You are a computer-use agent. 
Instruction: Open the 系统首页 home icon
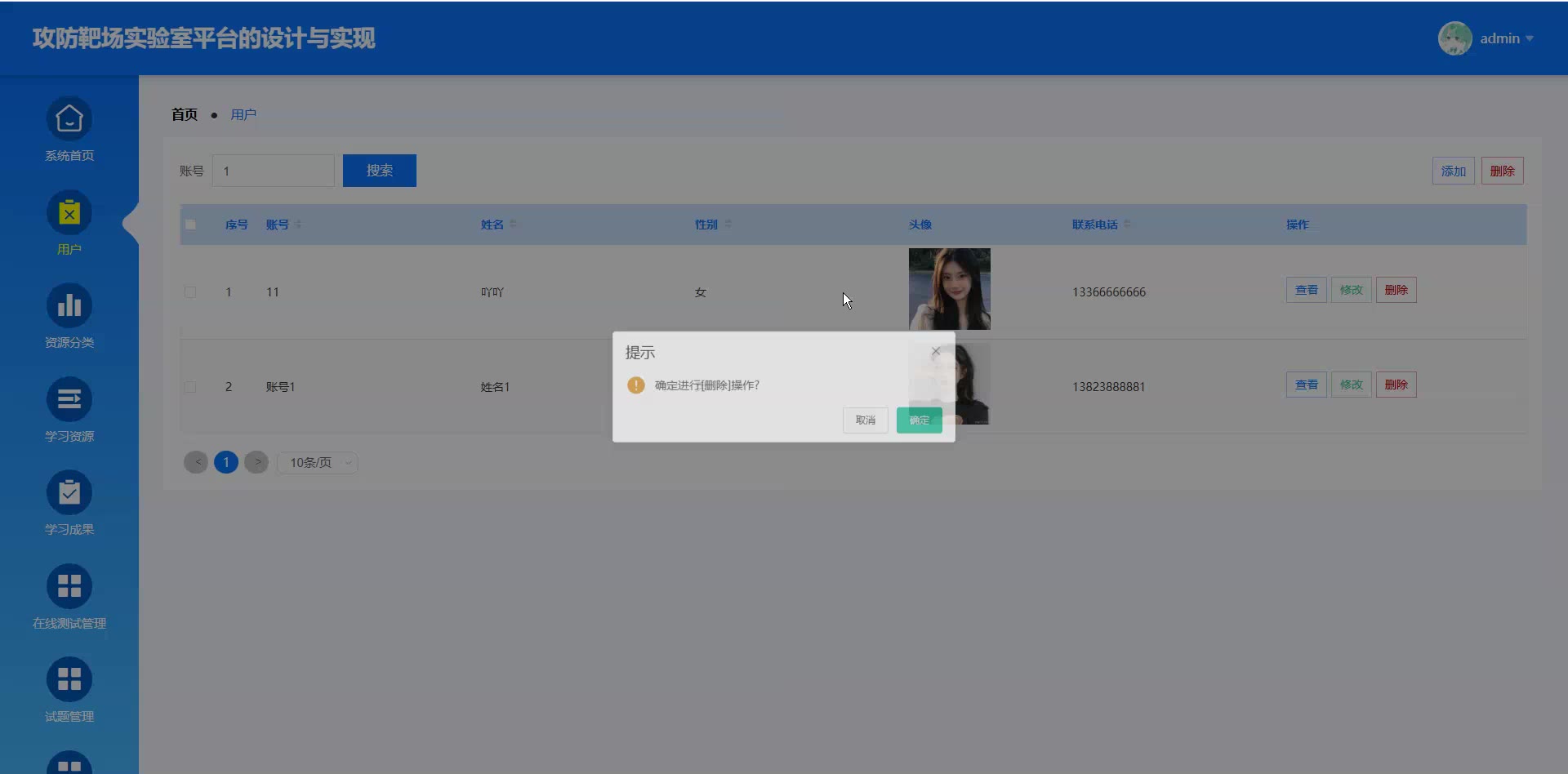(x=69, y=119)
